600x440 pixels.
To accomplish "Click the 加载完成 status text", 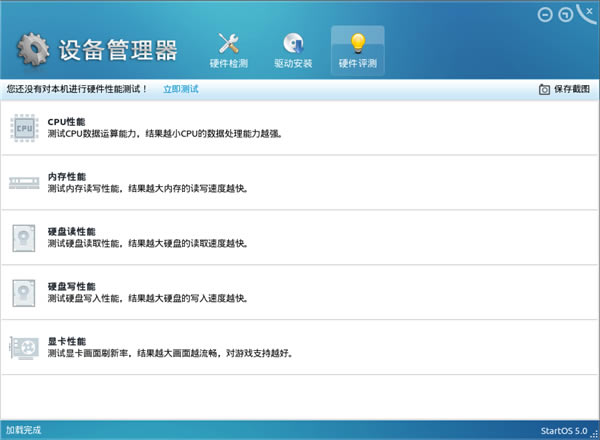I will pos(23,430).
